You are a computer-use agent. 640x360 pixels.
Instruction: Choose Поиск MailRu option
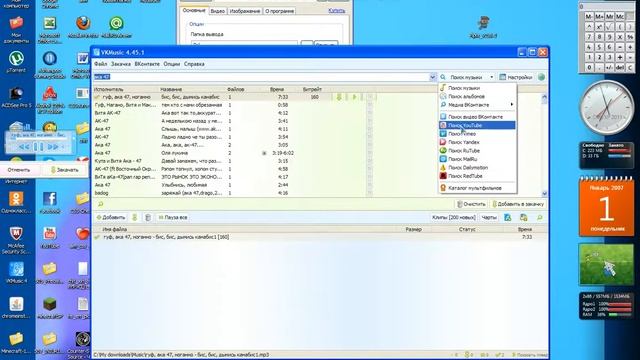[x=477, y=159]
